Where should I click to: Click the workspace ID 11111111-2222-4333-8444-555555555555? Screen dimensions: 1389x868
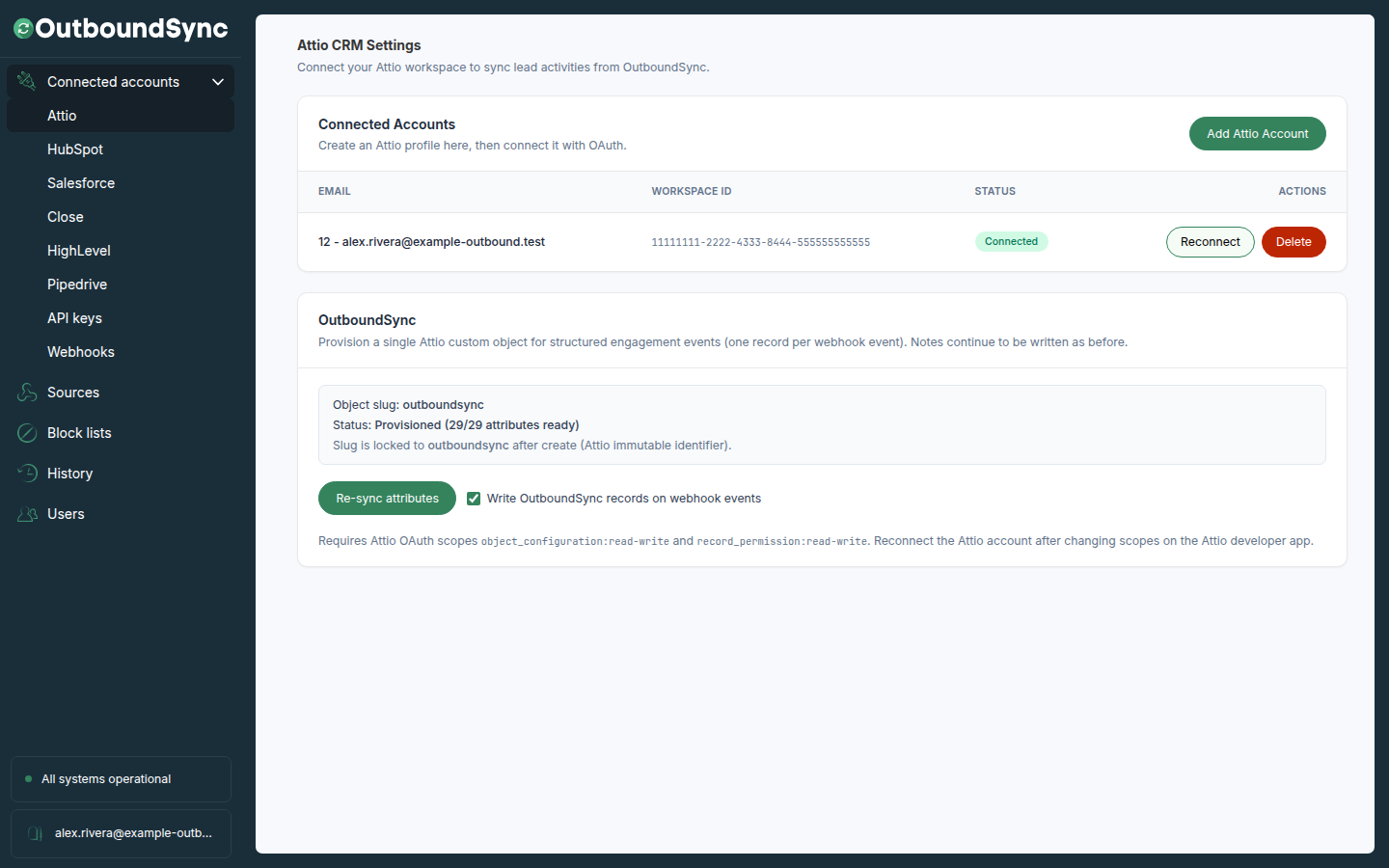pyautogui.click(x=760, y=242)
